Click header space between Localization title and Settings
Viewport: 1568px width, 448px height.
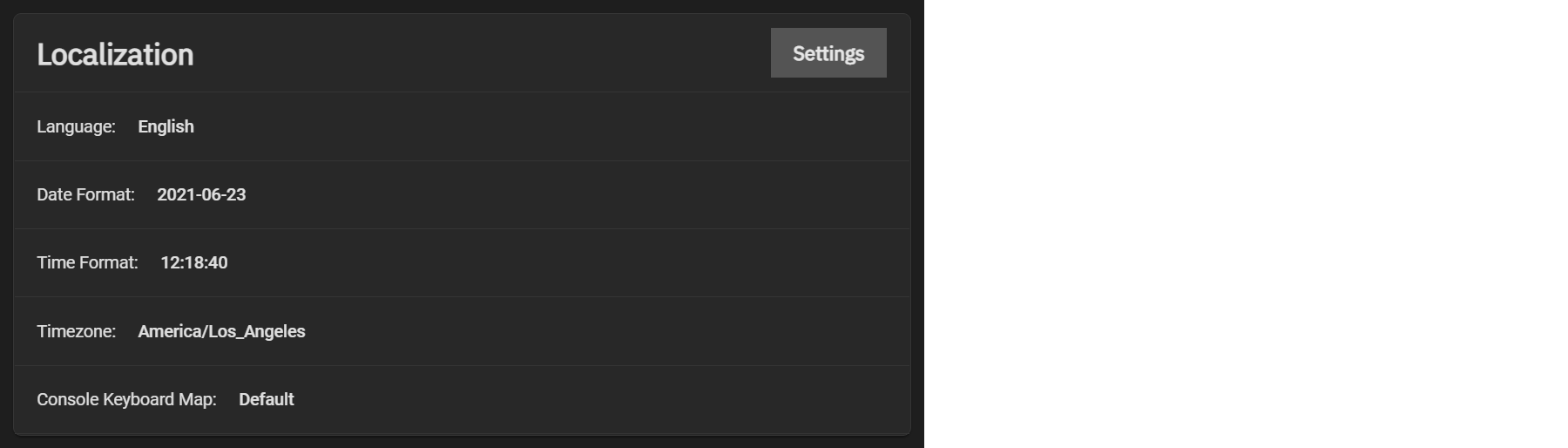click(479, 54)
